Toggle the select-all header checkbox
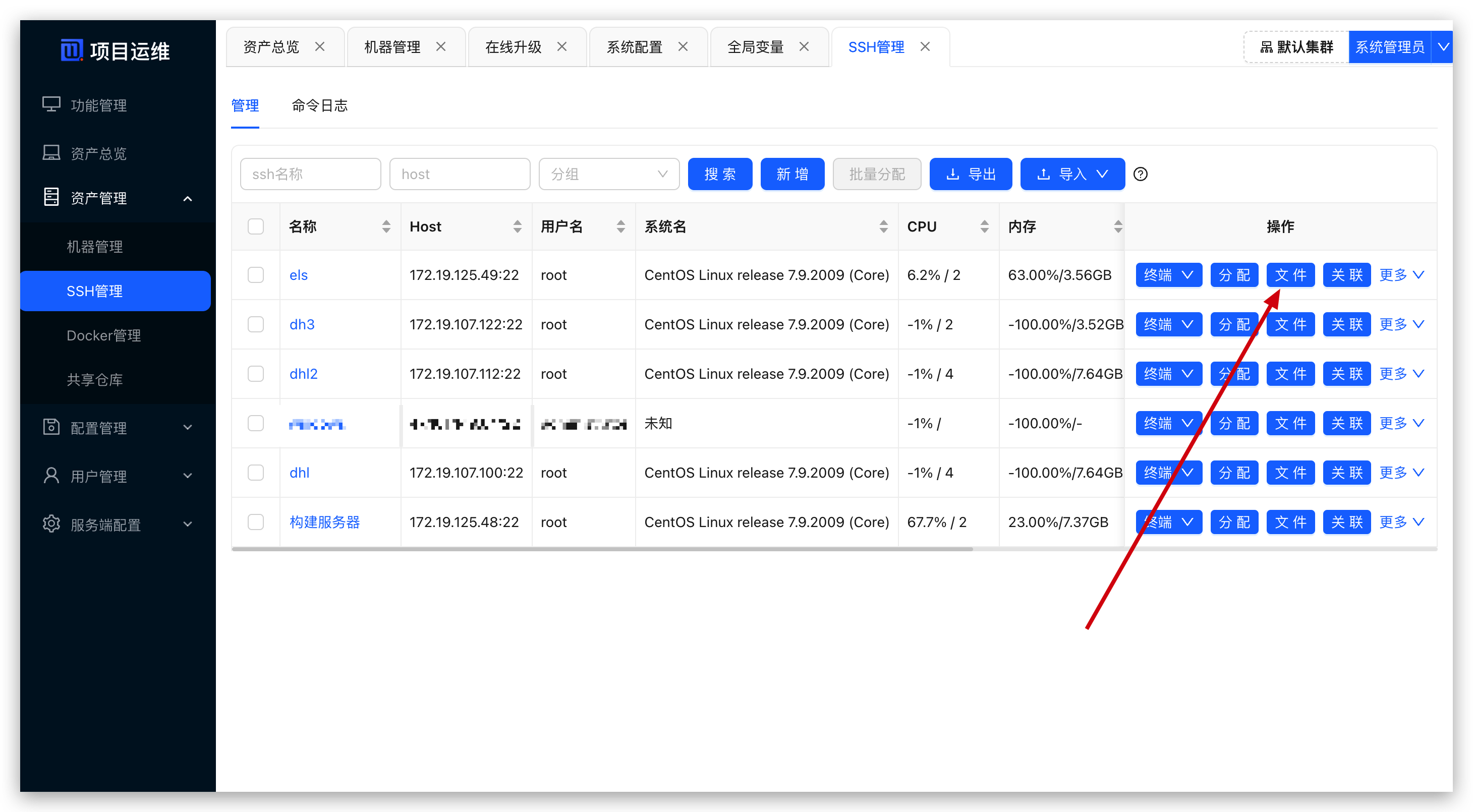The width and height of the screenshot is (1473, 812). 256,226
